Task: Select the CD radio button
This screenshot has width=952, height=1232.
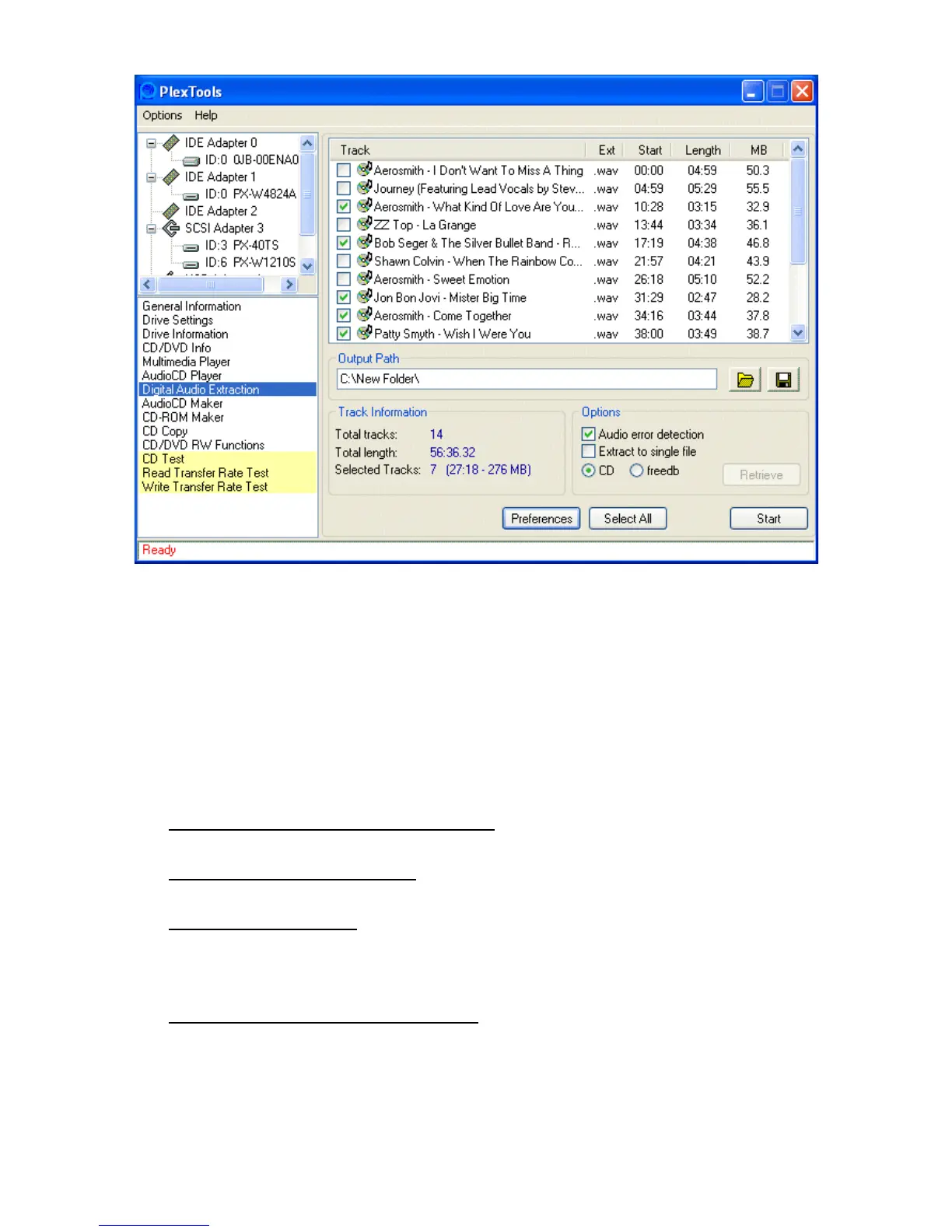Action: pos(588,471)
